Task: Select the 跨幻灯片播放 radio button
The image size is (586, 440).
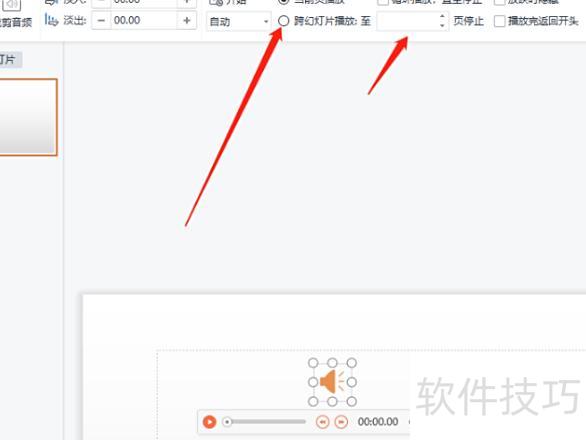Action: pos(284,21)
